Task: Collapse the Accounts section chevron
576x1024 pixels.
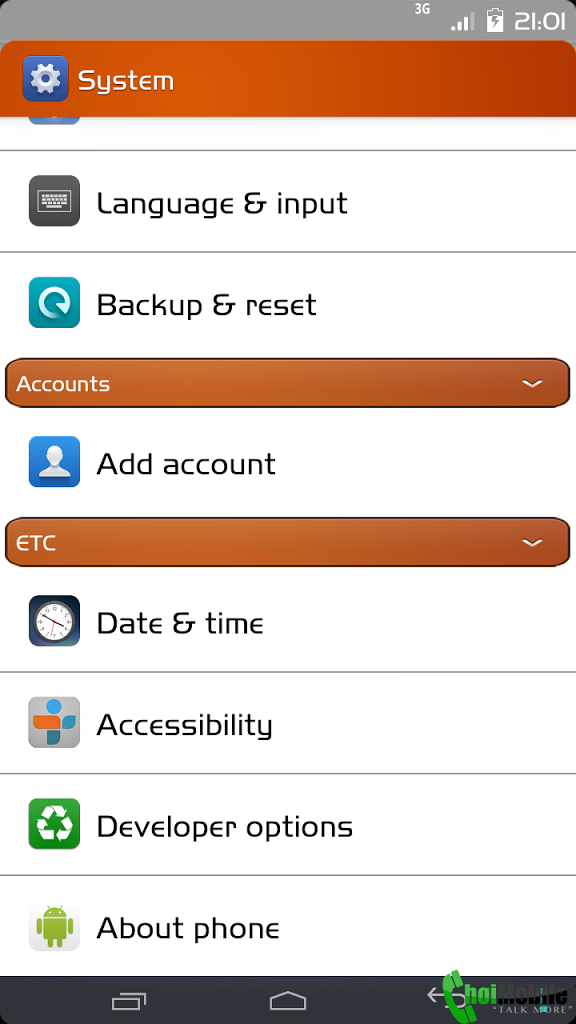Action: click(533, 383)
